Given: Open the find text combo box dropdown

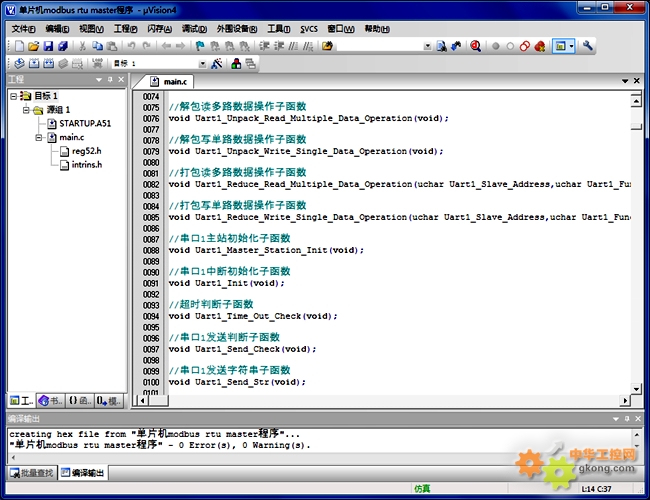Looking at the screenshot, I should pos(427,46).
